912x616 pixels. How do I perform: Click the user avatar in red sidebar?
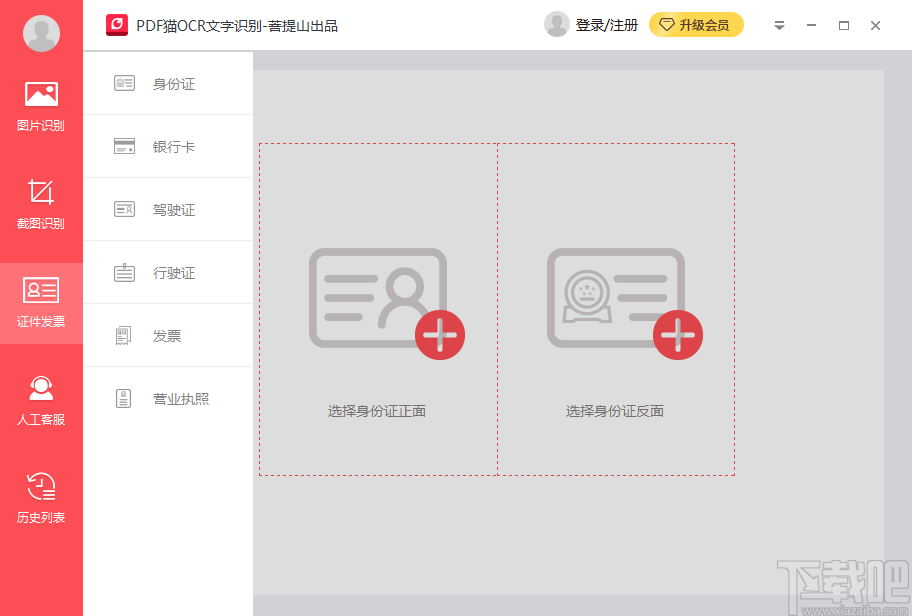click(41, 33)
